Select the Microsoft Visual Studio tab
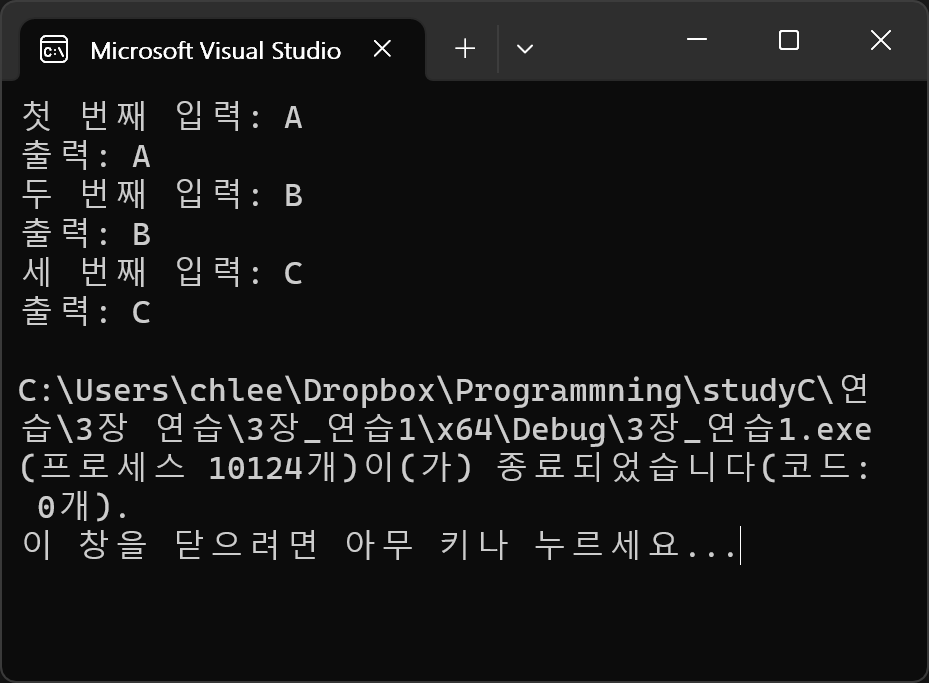The image size is (929, 683). coord(222,50)
